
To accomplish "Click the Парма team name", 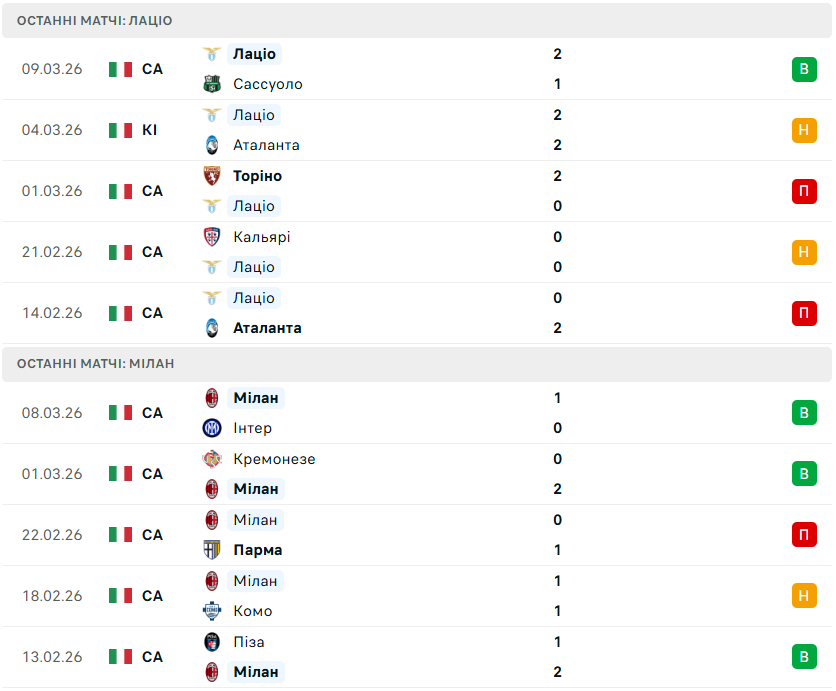I will coord(257,550).
